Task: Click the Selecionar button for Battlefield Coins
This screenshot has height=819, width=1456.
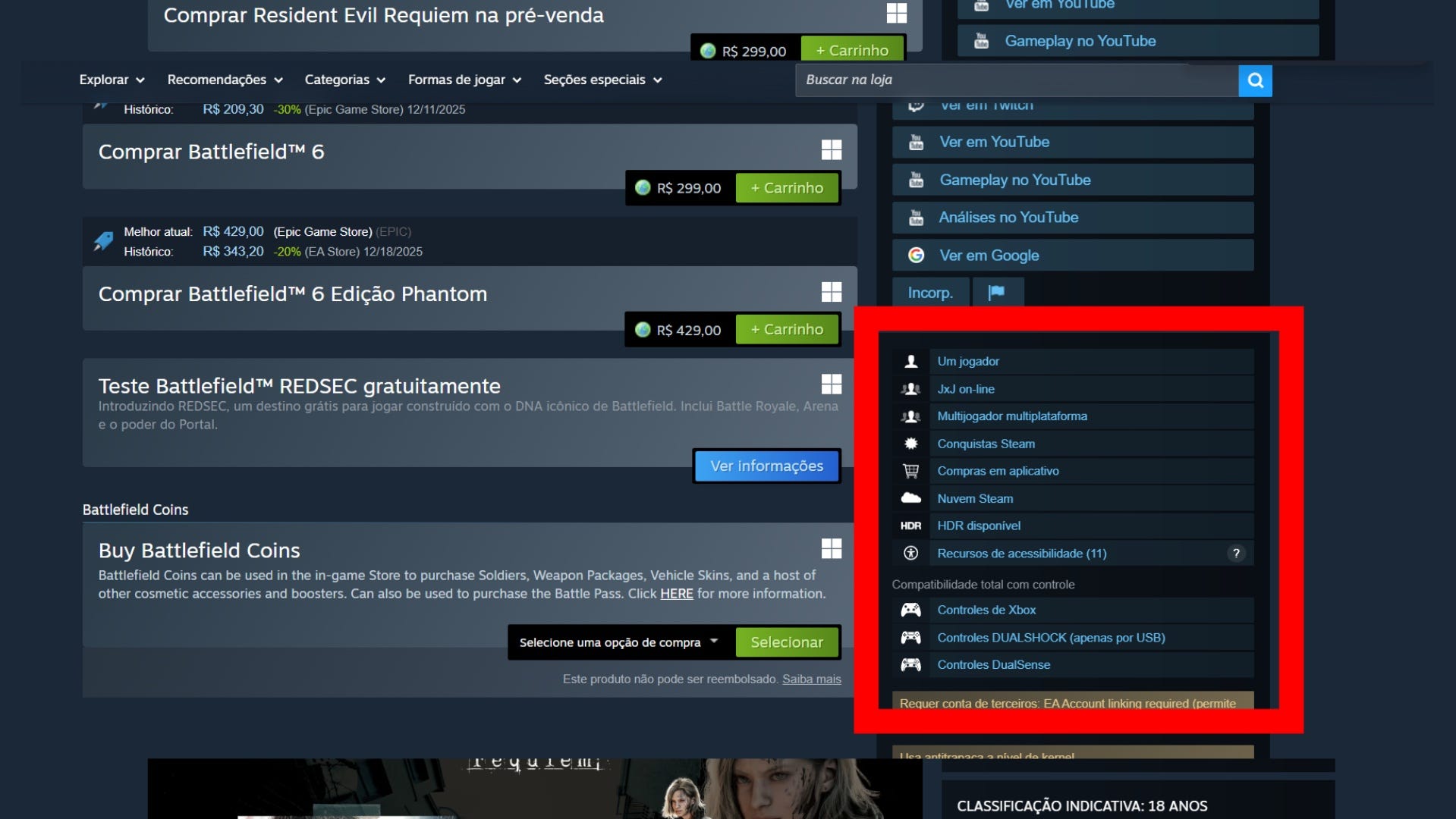Action: tap(787, 642)
